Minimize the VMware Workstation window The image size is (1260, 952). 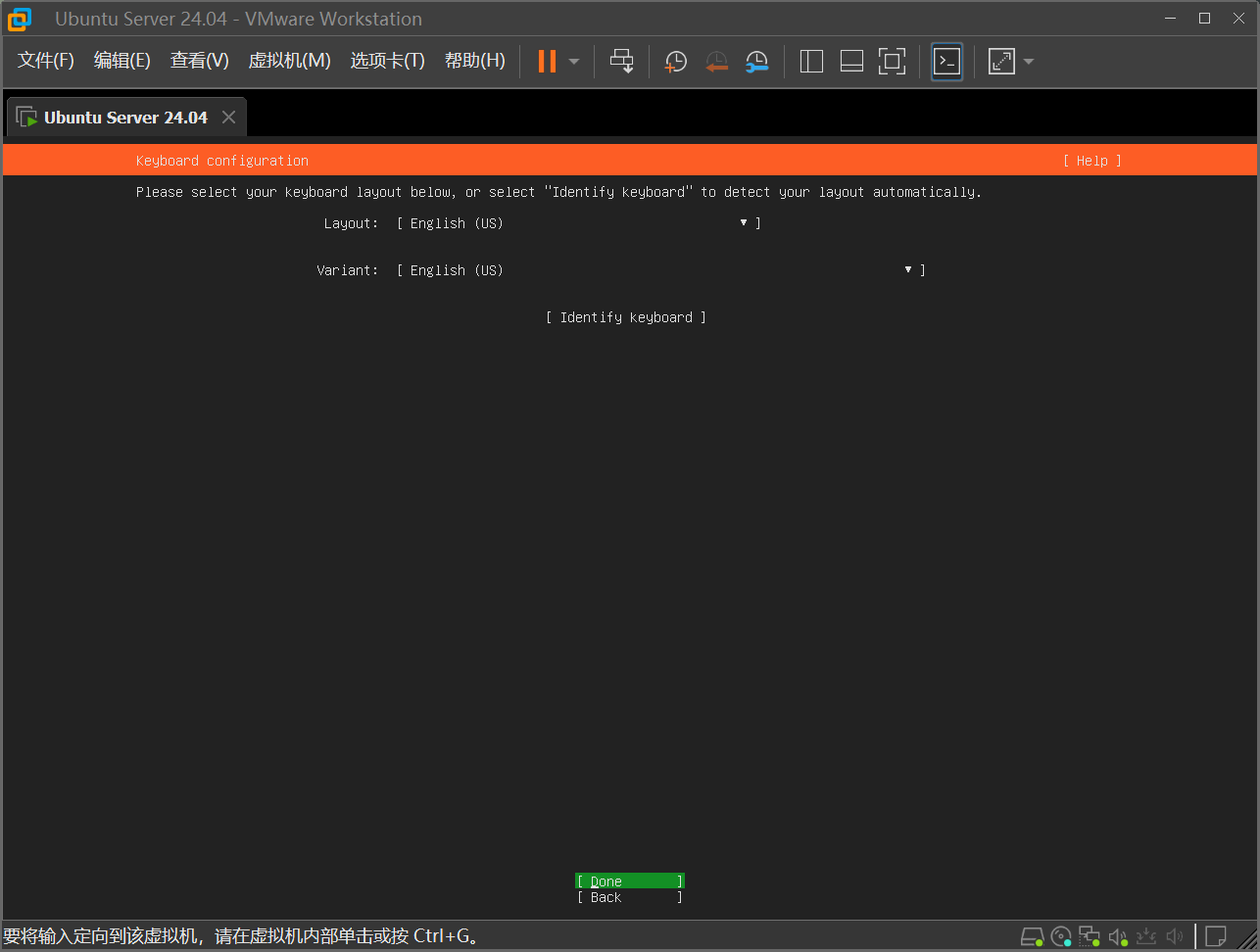1170,19
